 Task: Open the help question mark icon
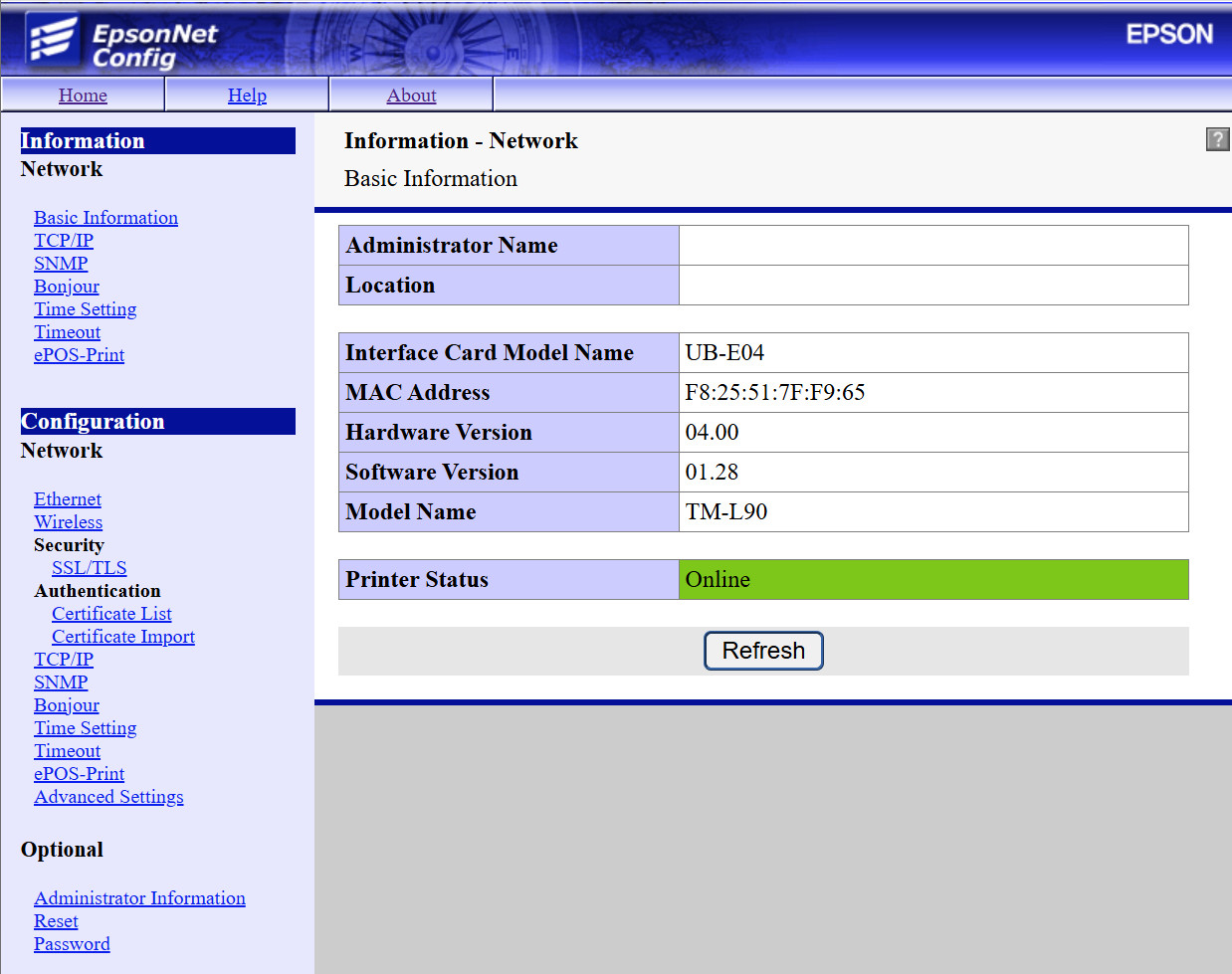pos(1217,139)
